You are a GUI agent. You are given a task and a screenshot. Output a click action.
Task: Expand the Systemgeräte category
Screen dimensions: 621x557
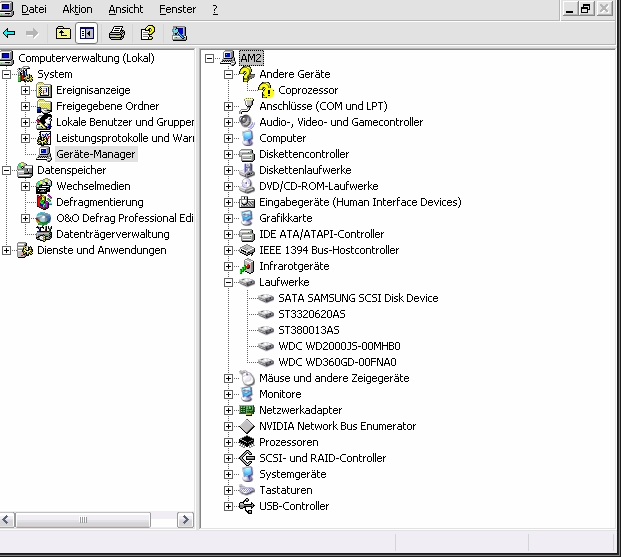[x=229, y=474]
